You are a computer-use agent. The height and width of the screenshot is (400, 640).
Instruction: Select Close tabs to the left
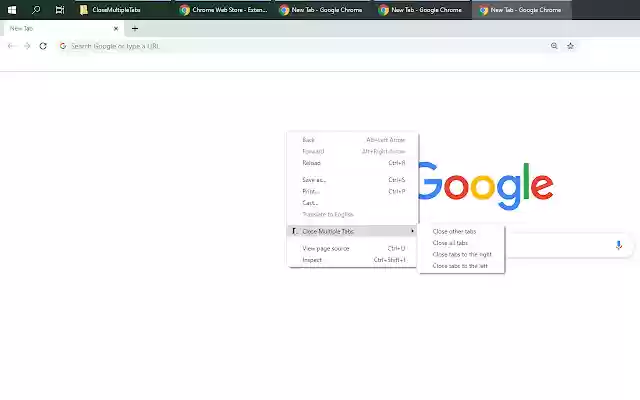[461, 266]
